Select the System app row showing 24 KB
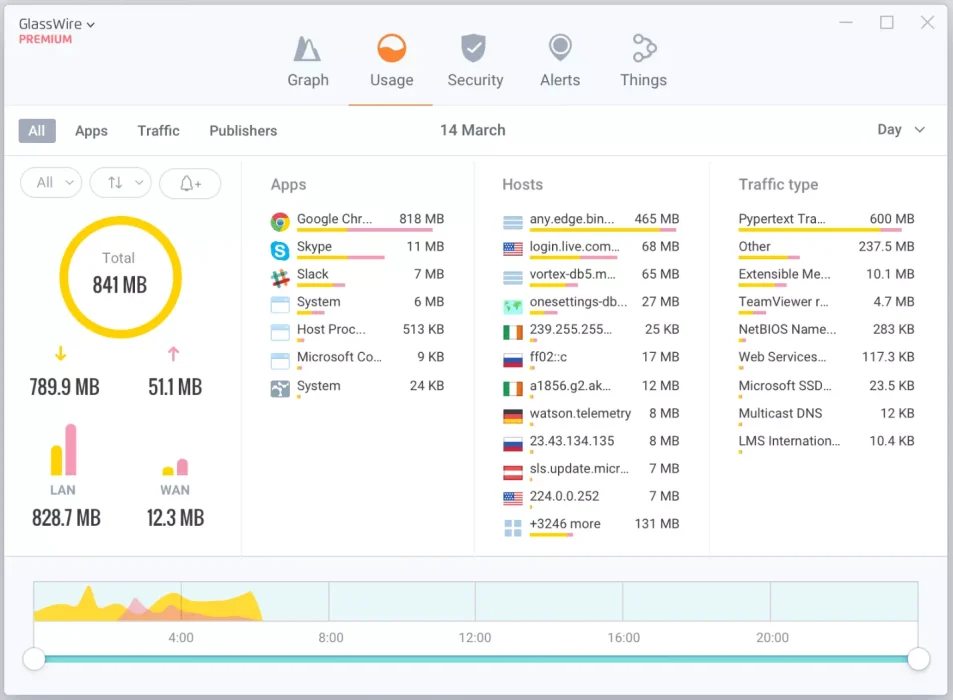Screen dimensions: 953x700 (x=357, y=388)
